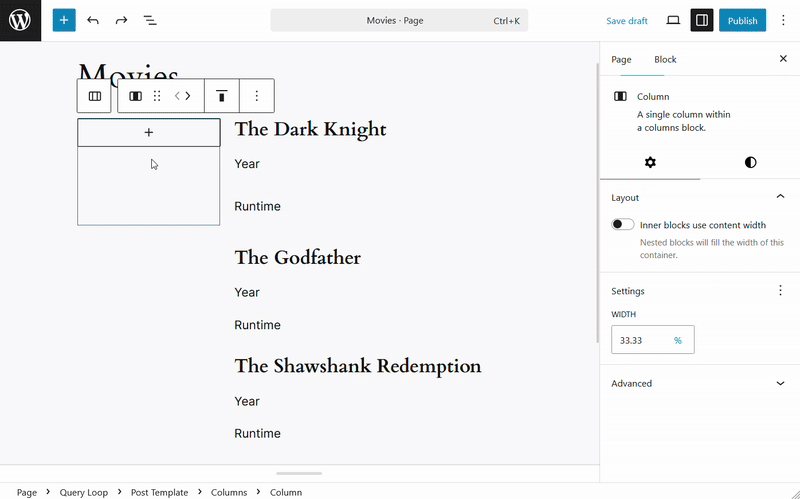The height and width of the screenshot is (499, 800).
Task: Change vertical alignment in the block toolbar
Action: pos(221,96)
